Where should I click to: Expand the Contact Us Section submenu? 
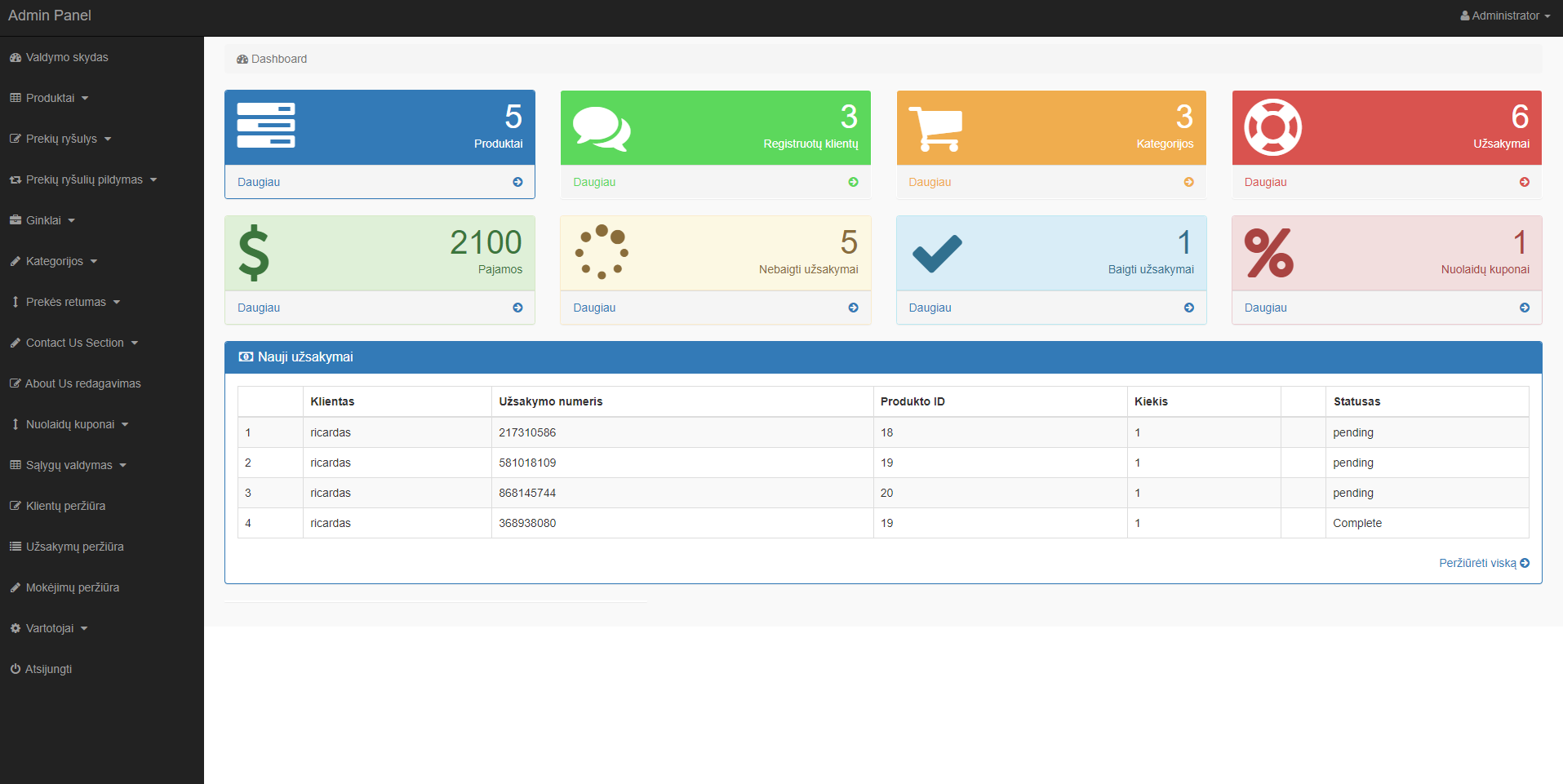point(74,343)
